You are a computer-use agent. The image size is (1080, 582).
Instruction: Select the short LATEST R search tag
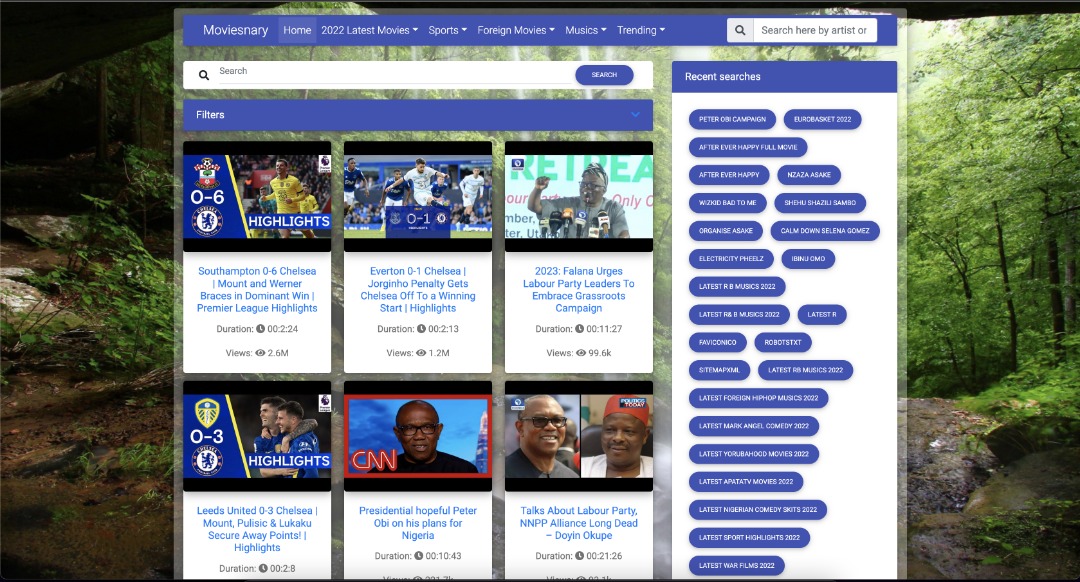[x=822, y=315]
